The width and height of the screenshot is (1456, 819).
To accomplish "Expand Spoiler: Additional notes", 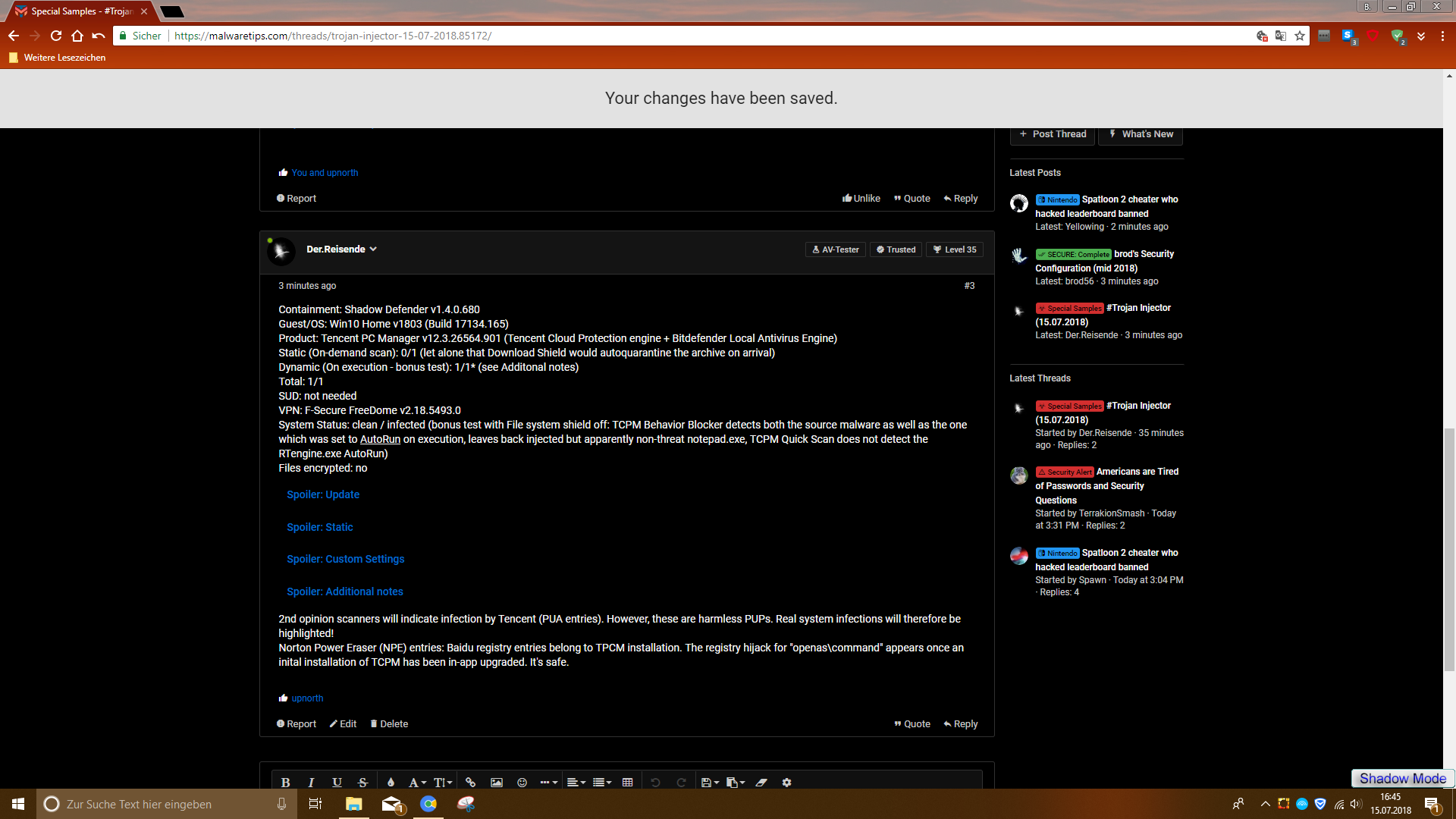I will pyautogui.click(x=345, y=591).
